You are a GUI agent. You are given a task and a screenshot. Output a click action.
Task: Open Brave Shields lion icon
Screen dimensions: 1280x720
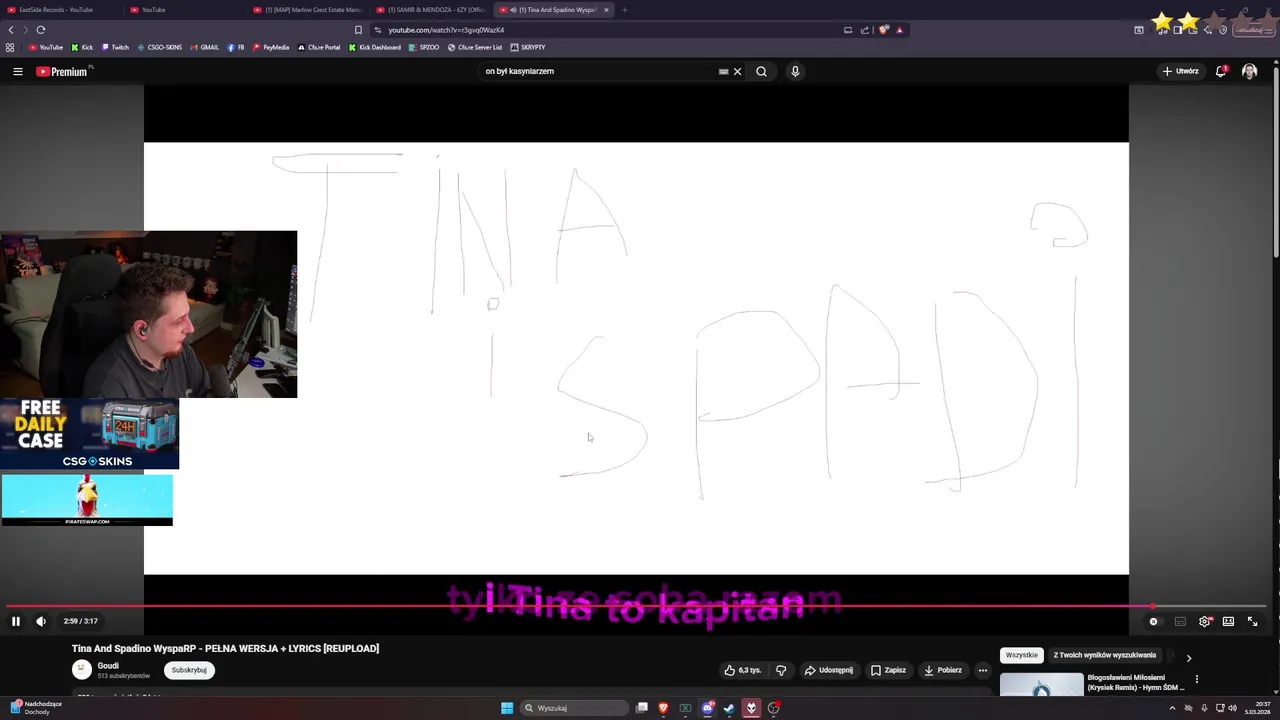[x=884, y=30]
